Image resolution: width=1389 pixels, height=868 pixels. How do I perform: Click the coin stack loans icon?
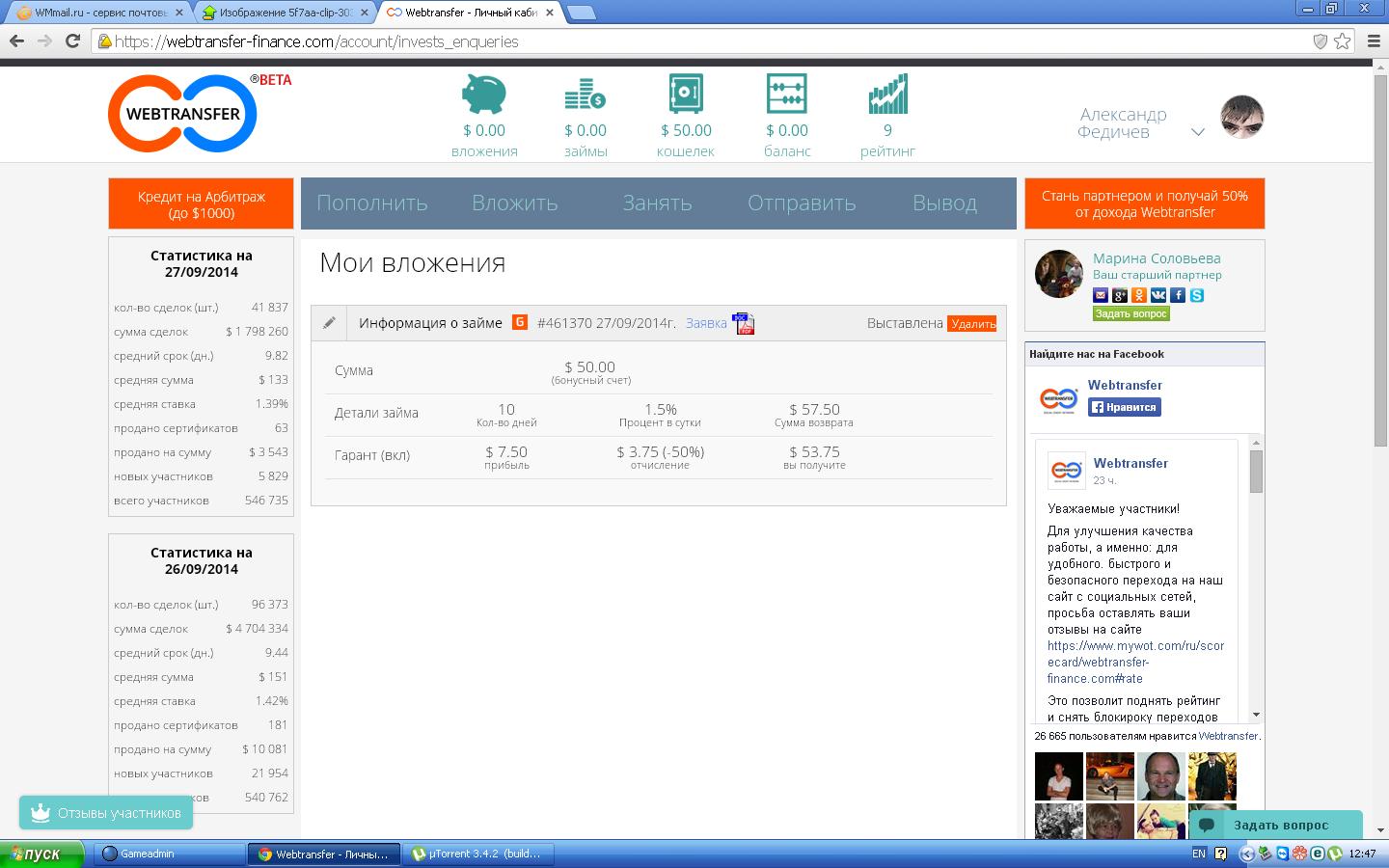pyautogui.click(x=585, y=95)
